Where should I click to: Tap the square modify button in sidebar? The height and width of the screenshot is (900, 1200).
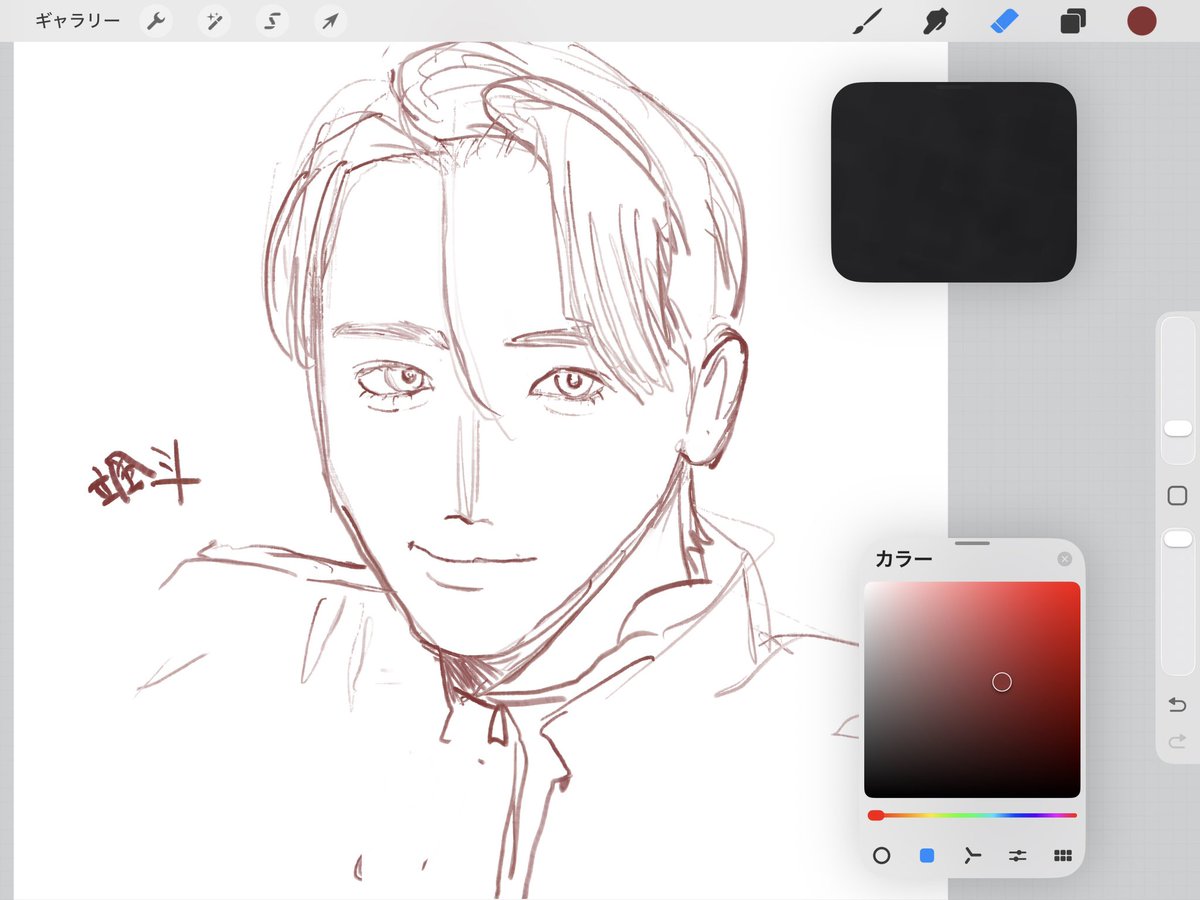[x=1177, y=496]
